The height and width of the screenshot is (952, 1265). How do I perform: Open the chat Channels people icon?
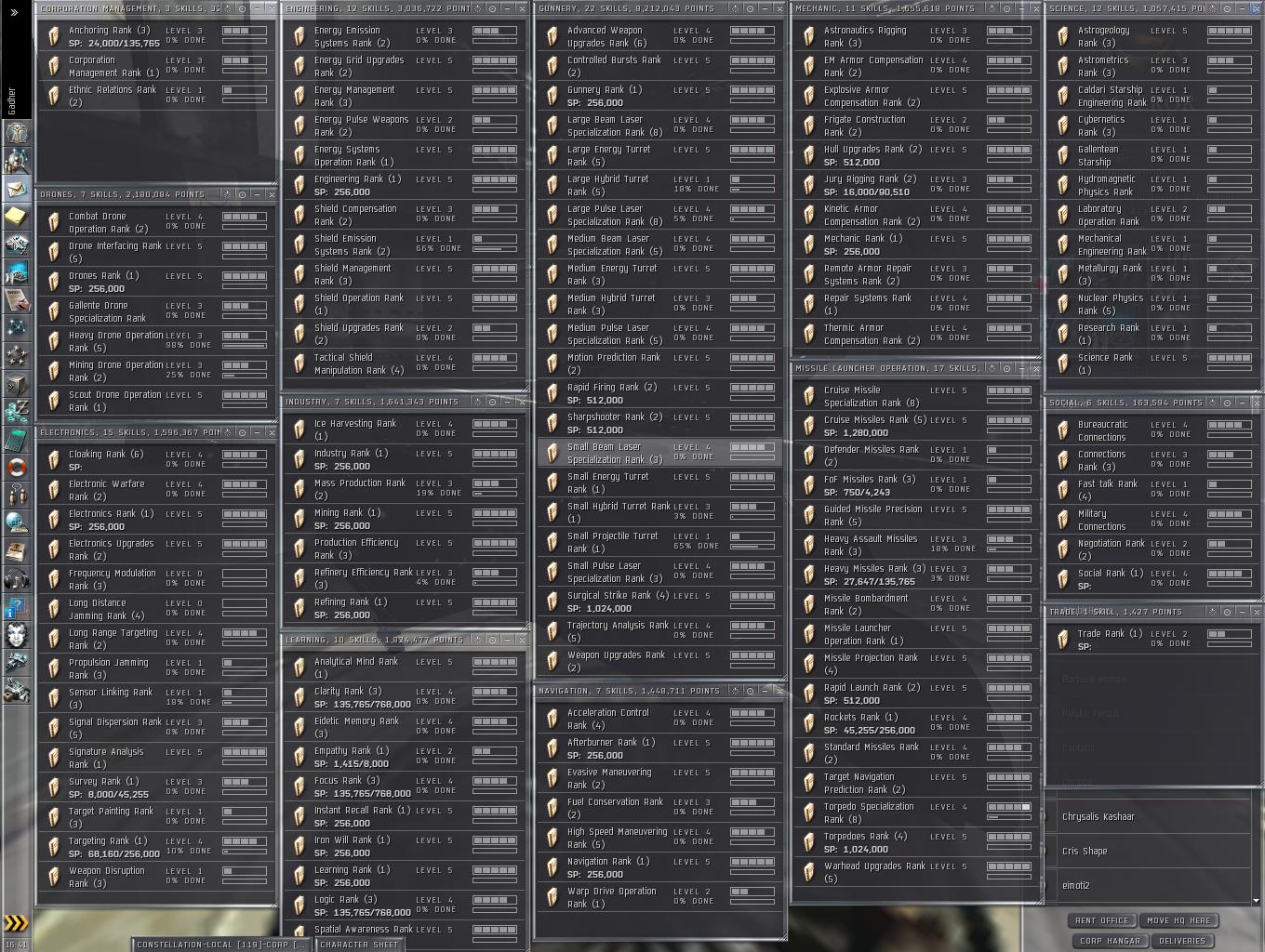(x=16, y=495)
